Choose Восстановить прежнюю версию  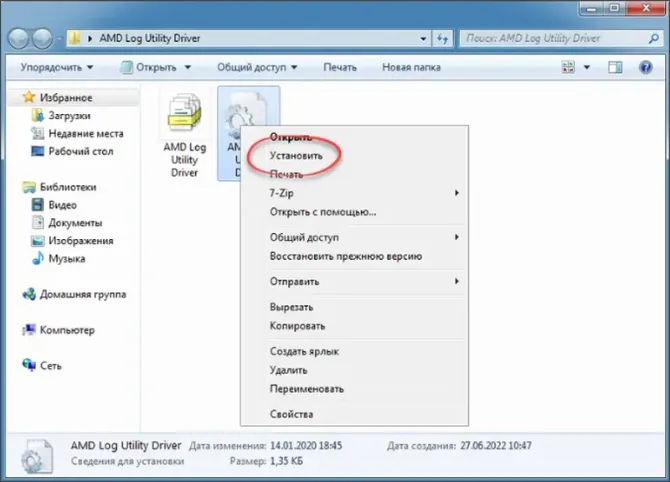coord(354,256)
